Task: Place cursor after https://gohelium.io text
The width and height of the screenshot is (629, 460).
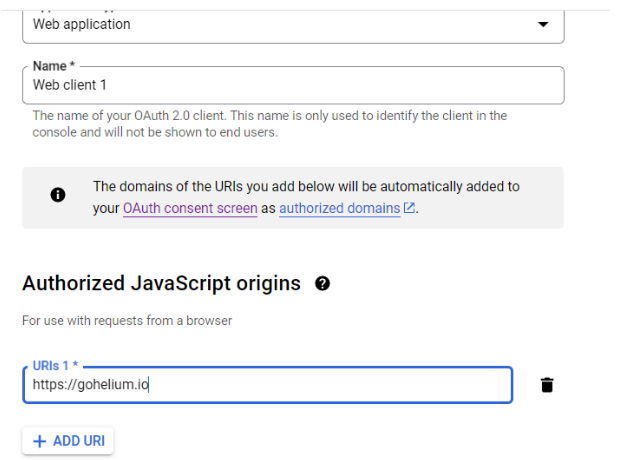Action: [149, 385]
